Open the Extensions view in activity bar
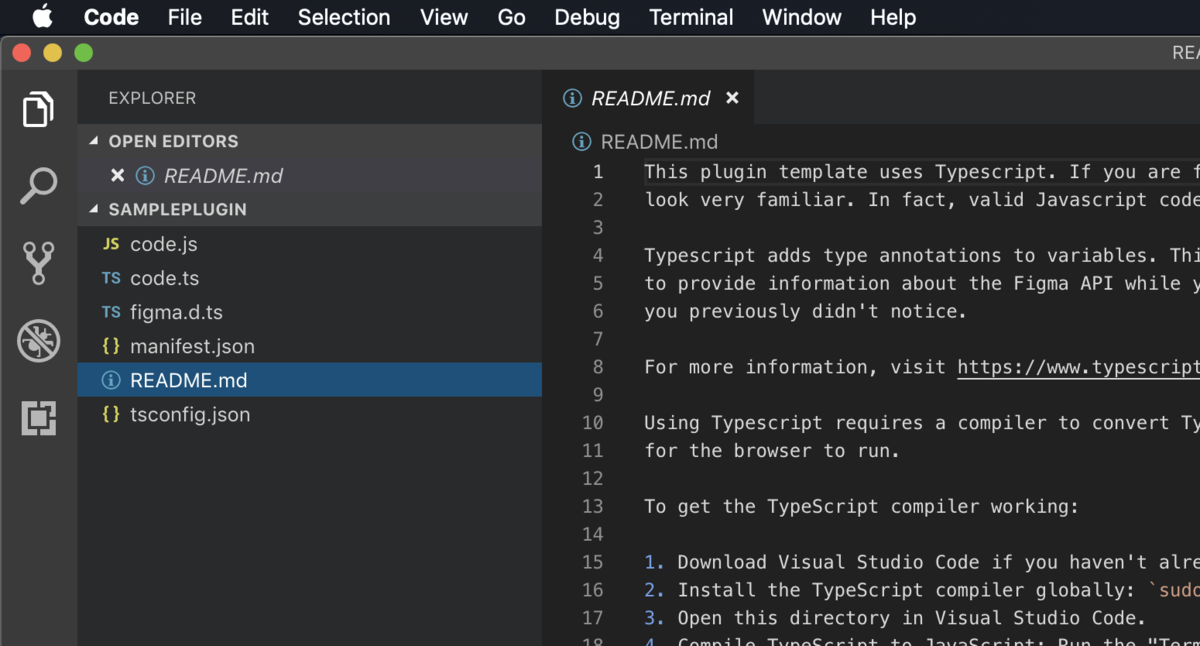This screenshot has width=1200, height=646. [x=38, y=418]
